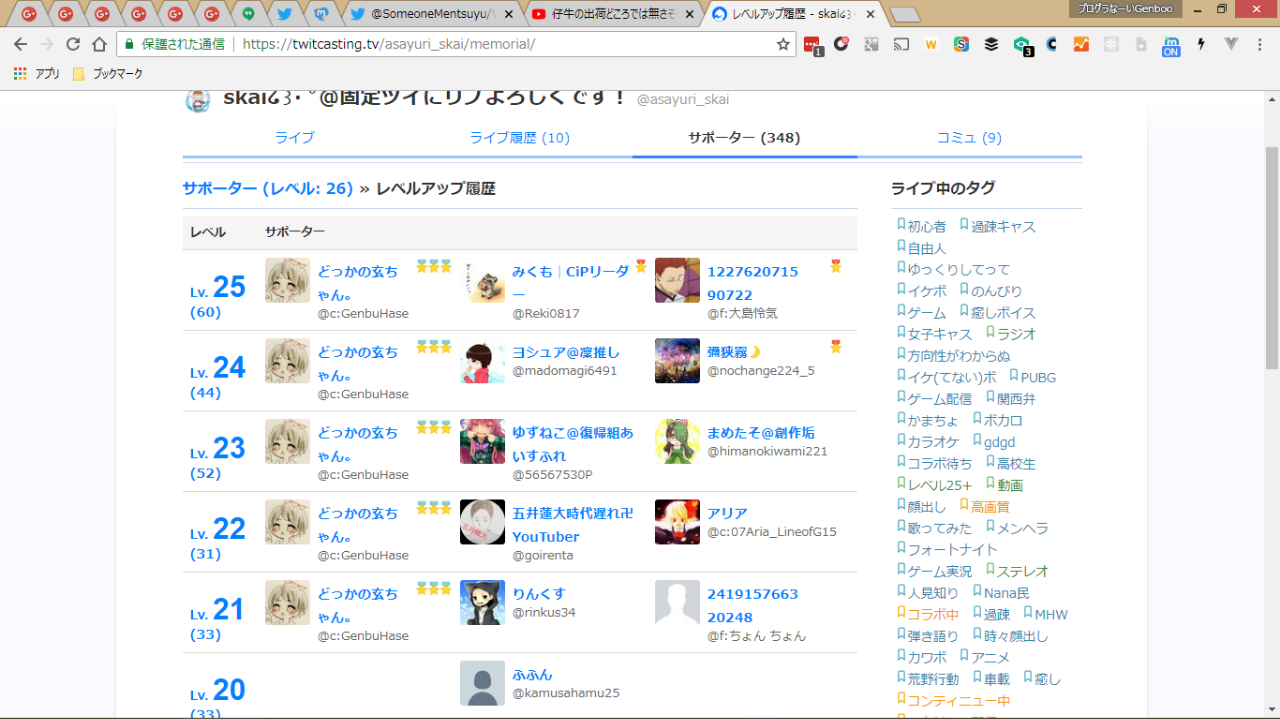Click the @asayuri_skai handle text
This screenshot has height=719, width=1280.
pos(683,99)
